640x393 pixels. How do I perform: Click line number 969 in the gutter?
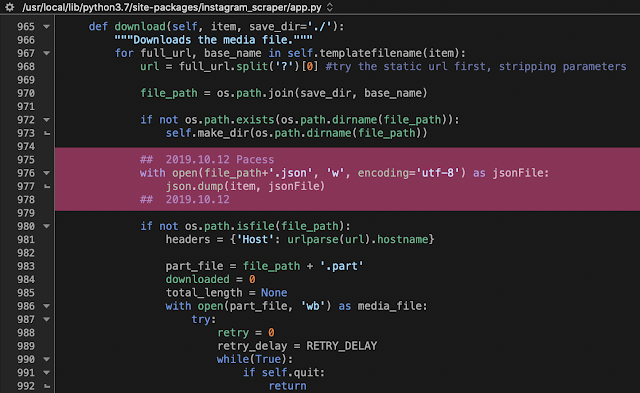[x=26, y=80]
